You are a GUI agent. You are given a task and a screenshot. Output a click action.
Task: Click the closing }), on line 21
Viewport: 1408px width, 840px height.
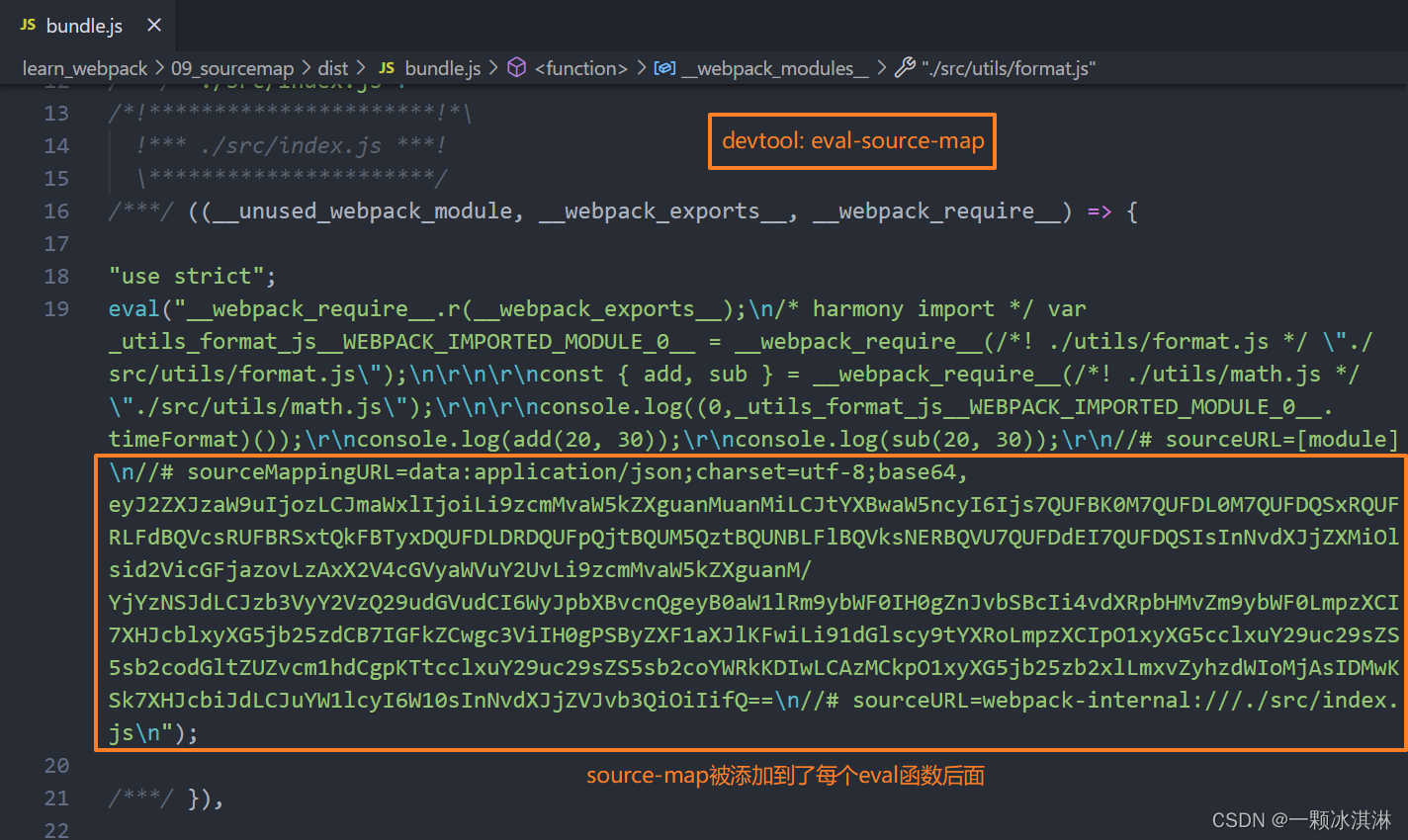[x=206, y=798]
